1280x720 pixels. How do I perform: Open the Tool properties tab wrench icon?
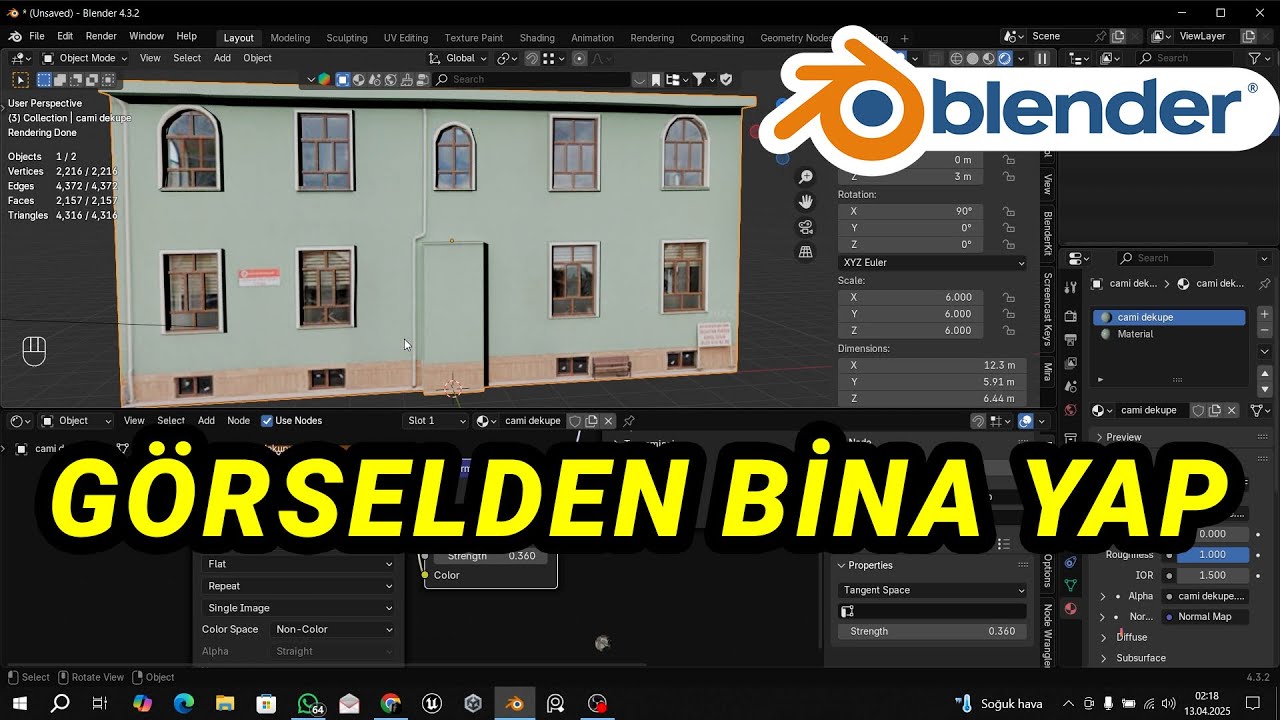tap(1070, 289)
